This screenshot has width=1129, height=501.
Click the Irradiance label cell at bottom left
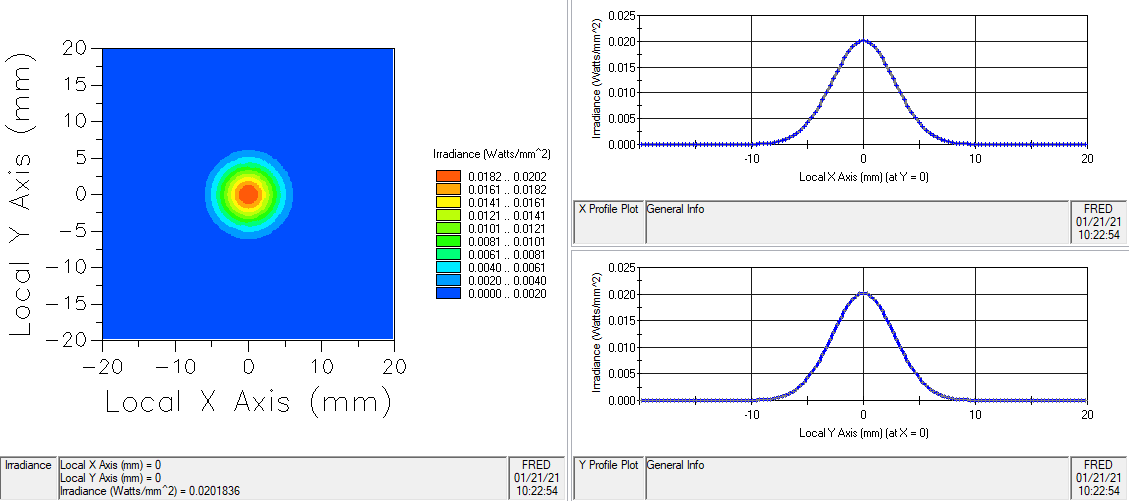tap(28, 465)
